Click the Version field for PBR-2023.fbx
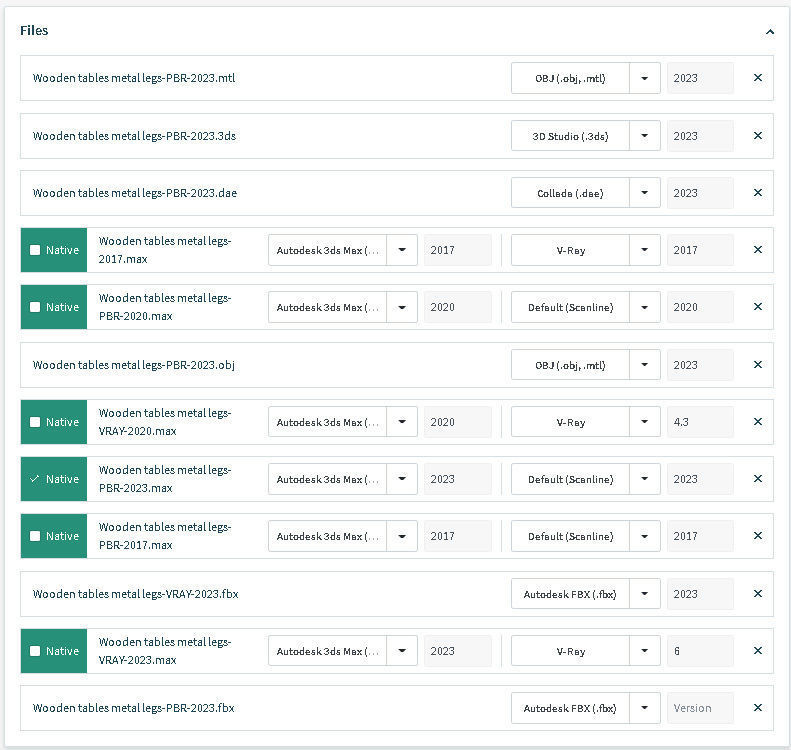The width and height of the screenshot is (791, 750). (x=700, y=708)
